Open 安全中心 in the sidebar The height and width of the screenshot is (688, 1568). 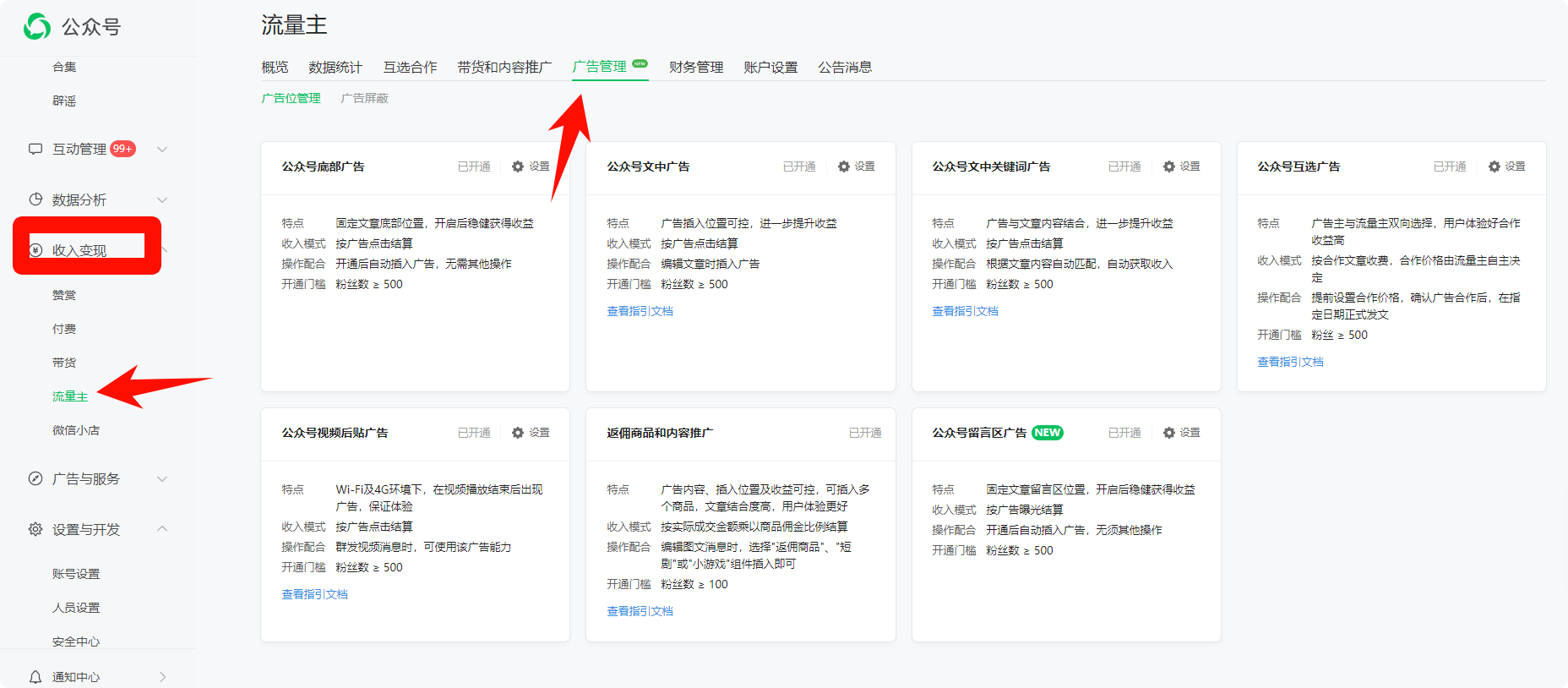[76, 642]
